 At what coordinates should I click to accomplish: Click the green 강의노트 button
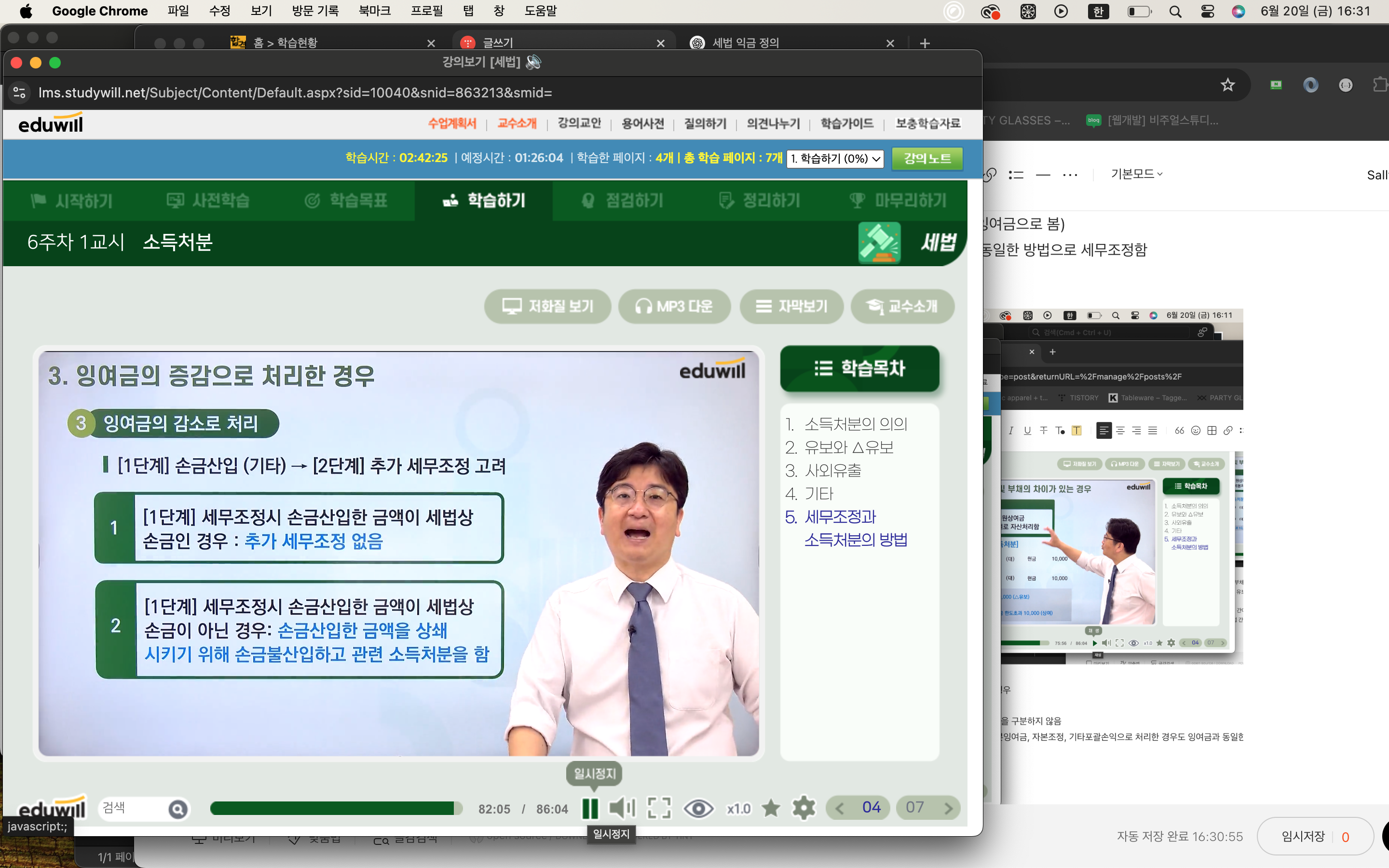[x=927, y=159]
